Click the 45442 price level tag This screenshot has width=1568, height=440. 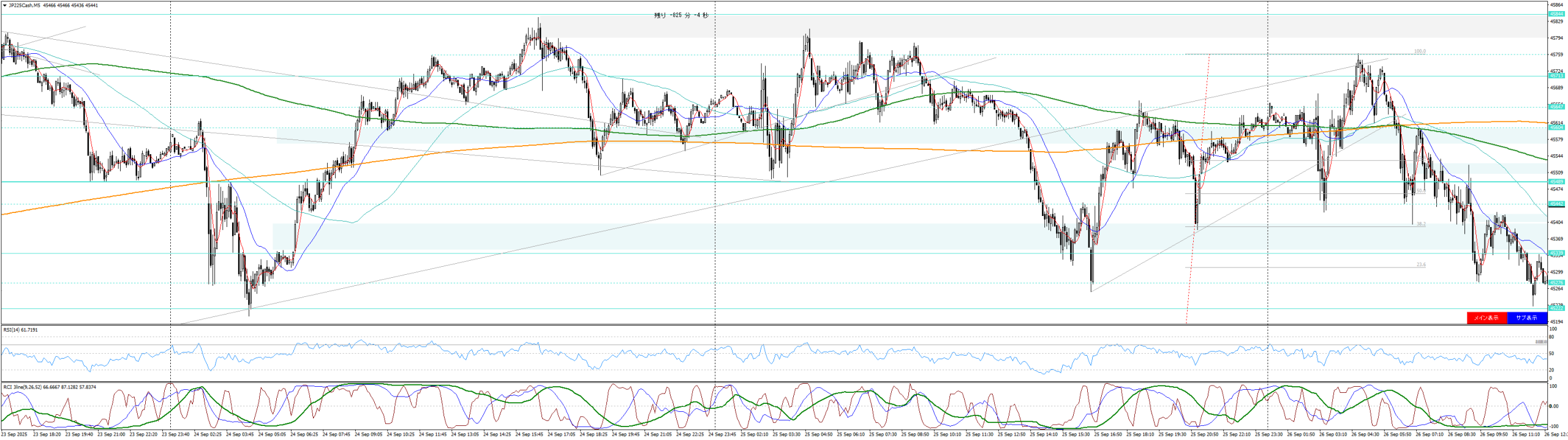(x=1556, y=204)
